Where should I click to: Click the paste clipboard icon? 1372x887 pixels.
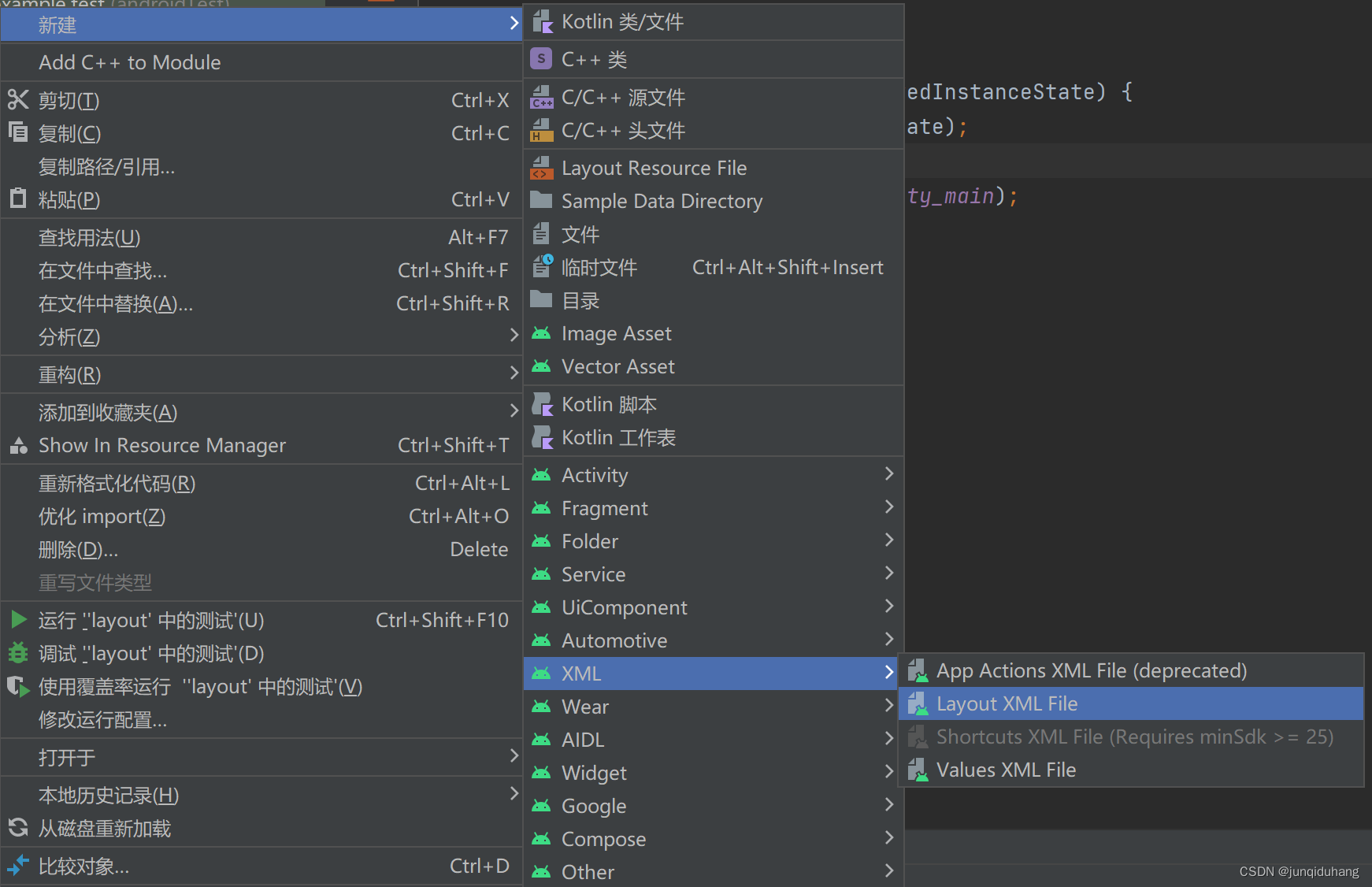(18, 199)
